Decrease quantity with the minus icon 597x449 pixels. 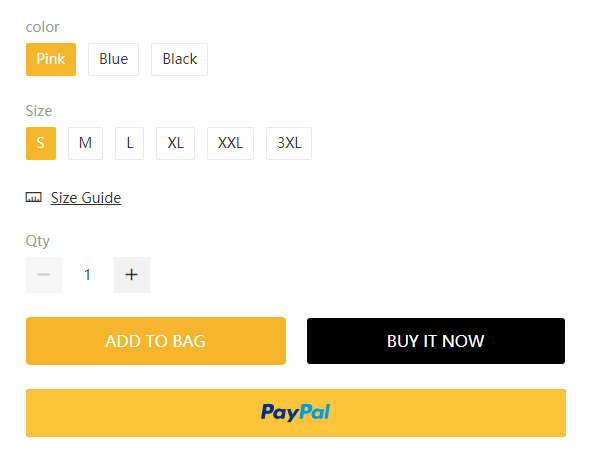coord(44,275)
